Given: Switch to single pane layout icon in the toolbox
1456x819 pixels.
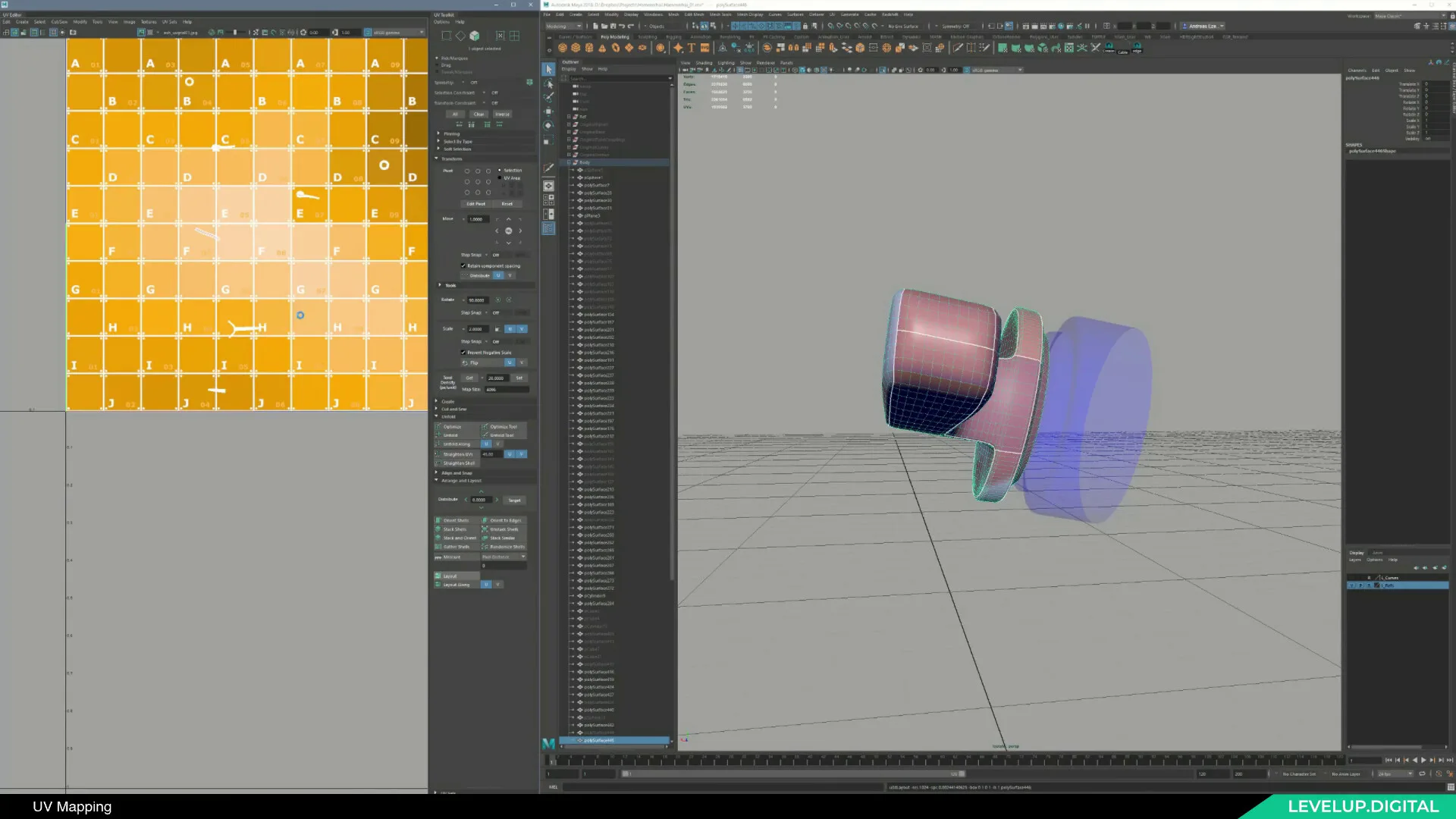Looking at the screenshot, I should point(549,186).
